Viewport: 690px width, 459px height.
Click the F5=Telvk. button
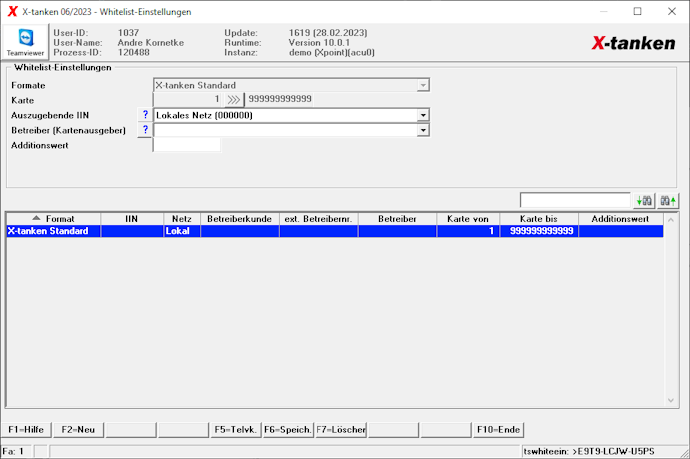pyautogui.click(x=235, y=430)
